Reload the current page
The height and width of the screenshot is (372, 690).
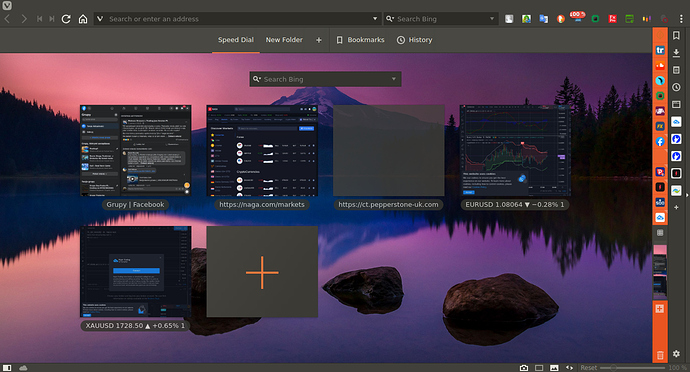tap(66, 19)
